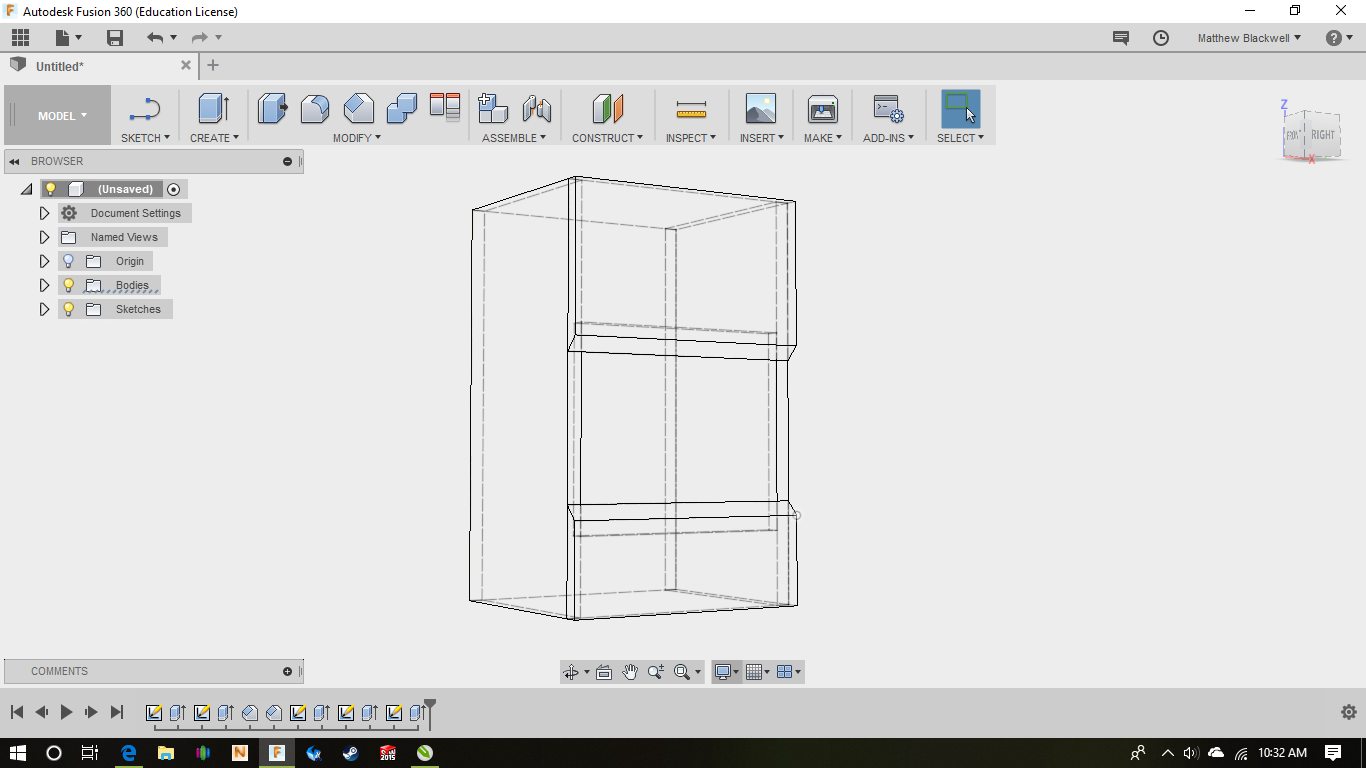1366x768 pixels.
Task: Jump to the timeline end
Action: (117, 712)
